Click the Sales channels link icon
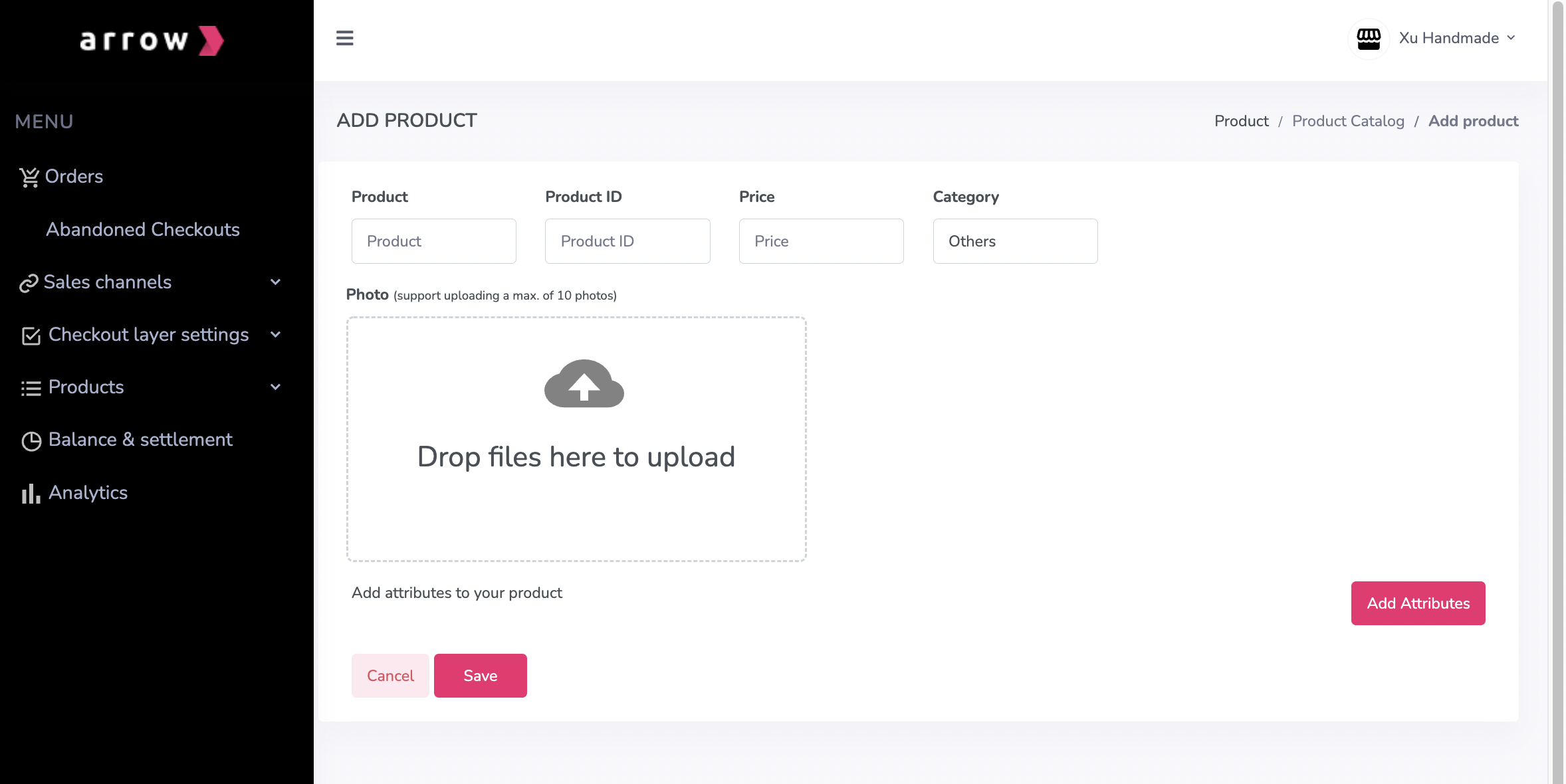1566x784 pixels. (x=29, y=284)
